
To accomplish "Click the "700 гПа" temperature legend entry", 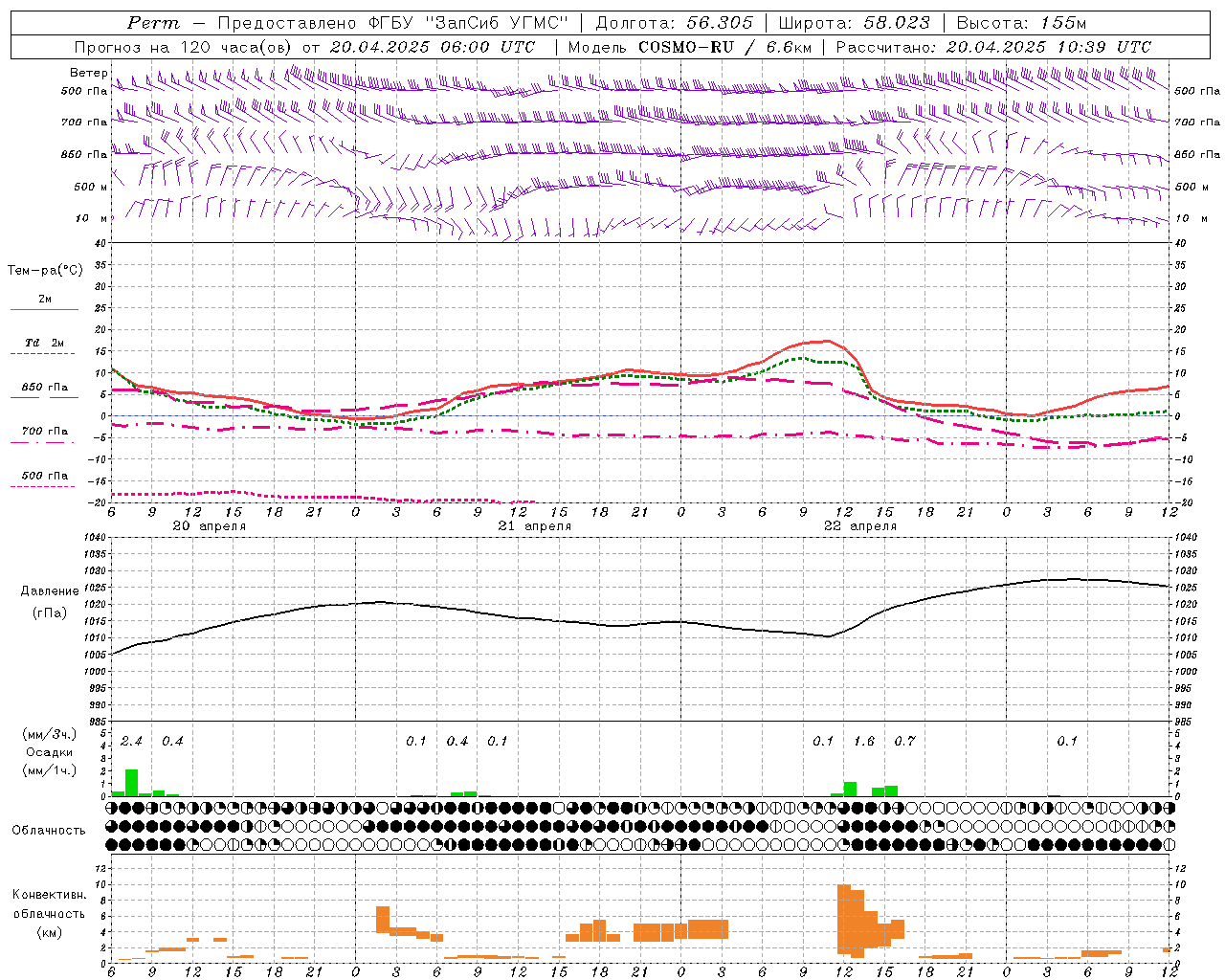I will 44,432.
